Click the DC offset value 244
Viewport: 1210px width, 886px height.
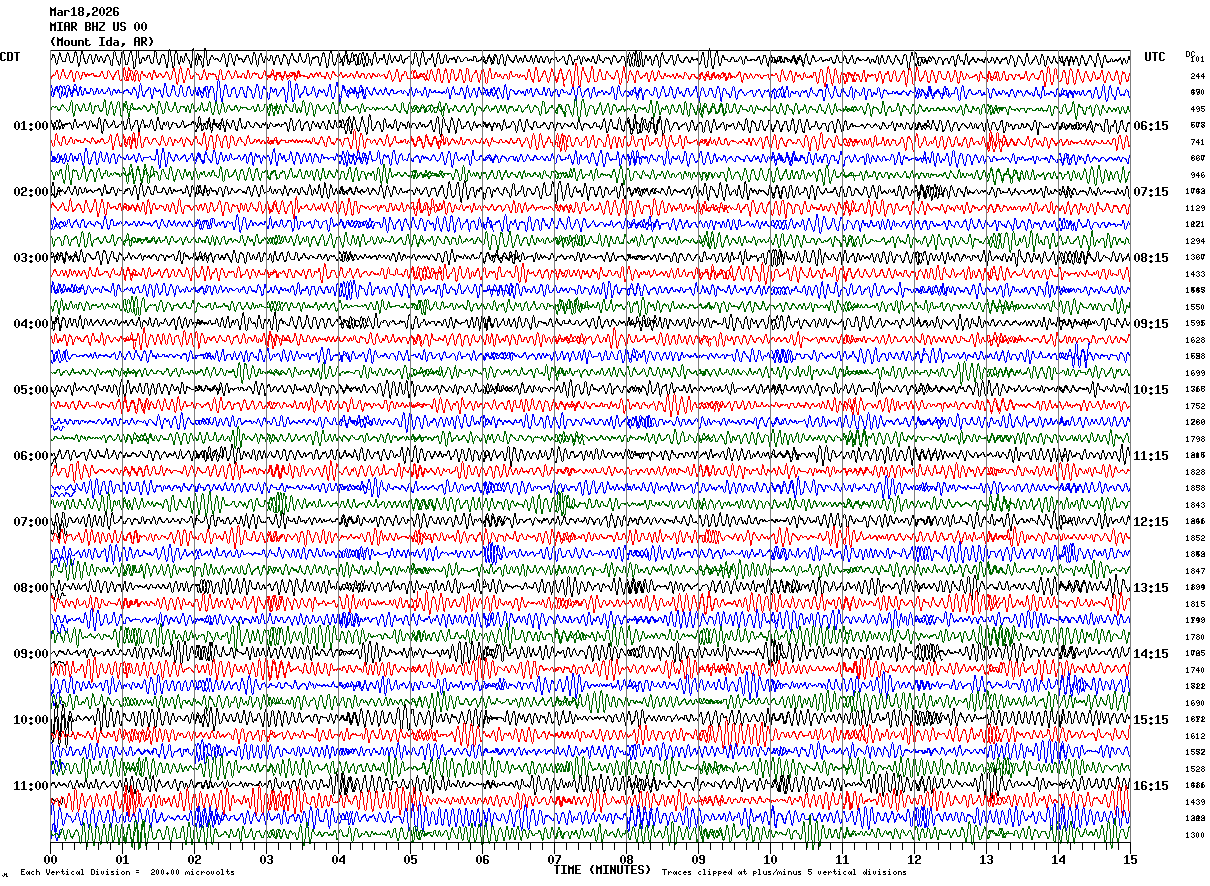coord(1197,76)
